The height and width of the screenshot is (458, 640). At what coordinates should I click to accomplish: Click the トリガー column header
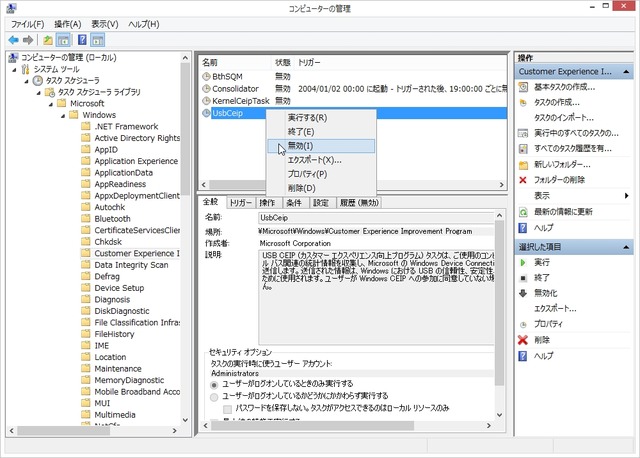401,62
